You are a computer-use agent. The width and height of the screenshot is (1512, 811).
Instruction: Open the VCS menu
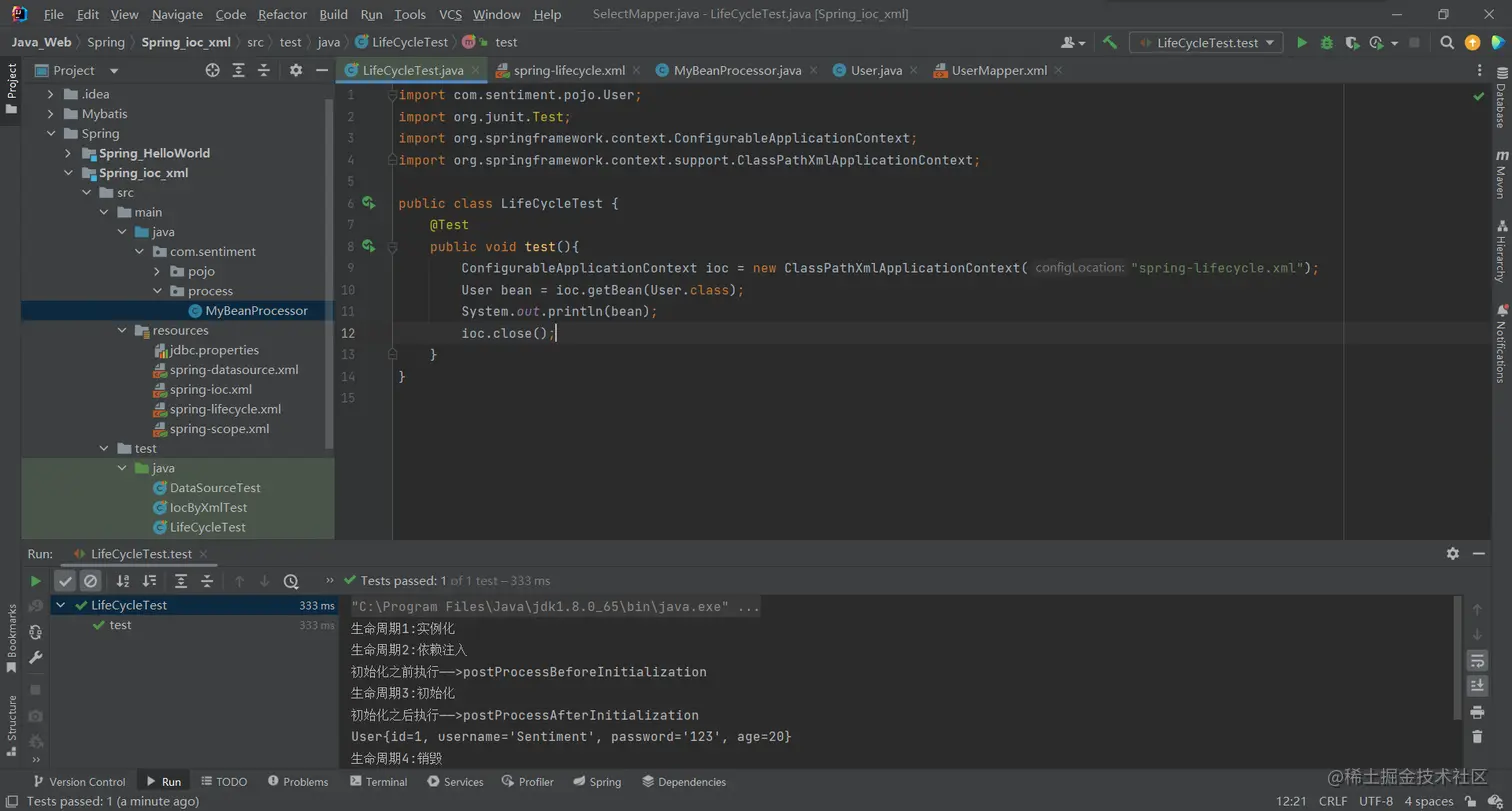tap(450, 15)
